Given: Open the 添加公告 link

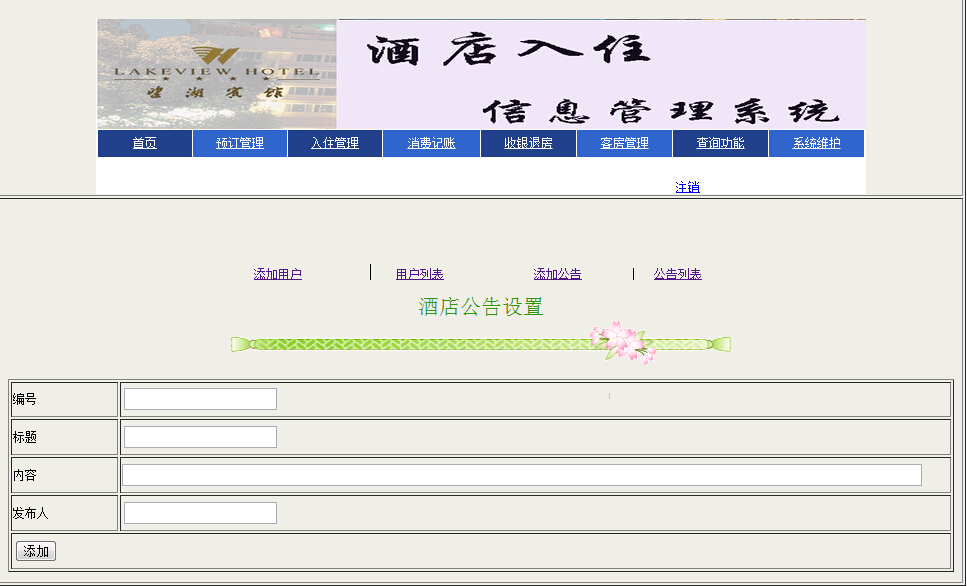Looking at the screenshot, I should point(558,274).
